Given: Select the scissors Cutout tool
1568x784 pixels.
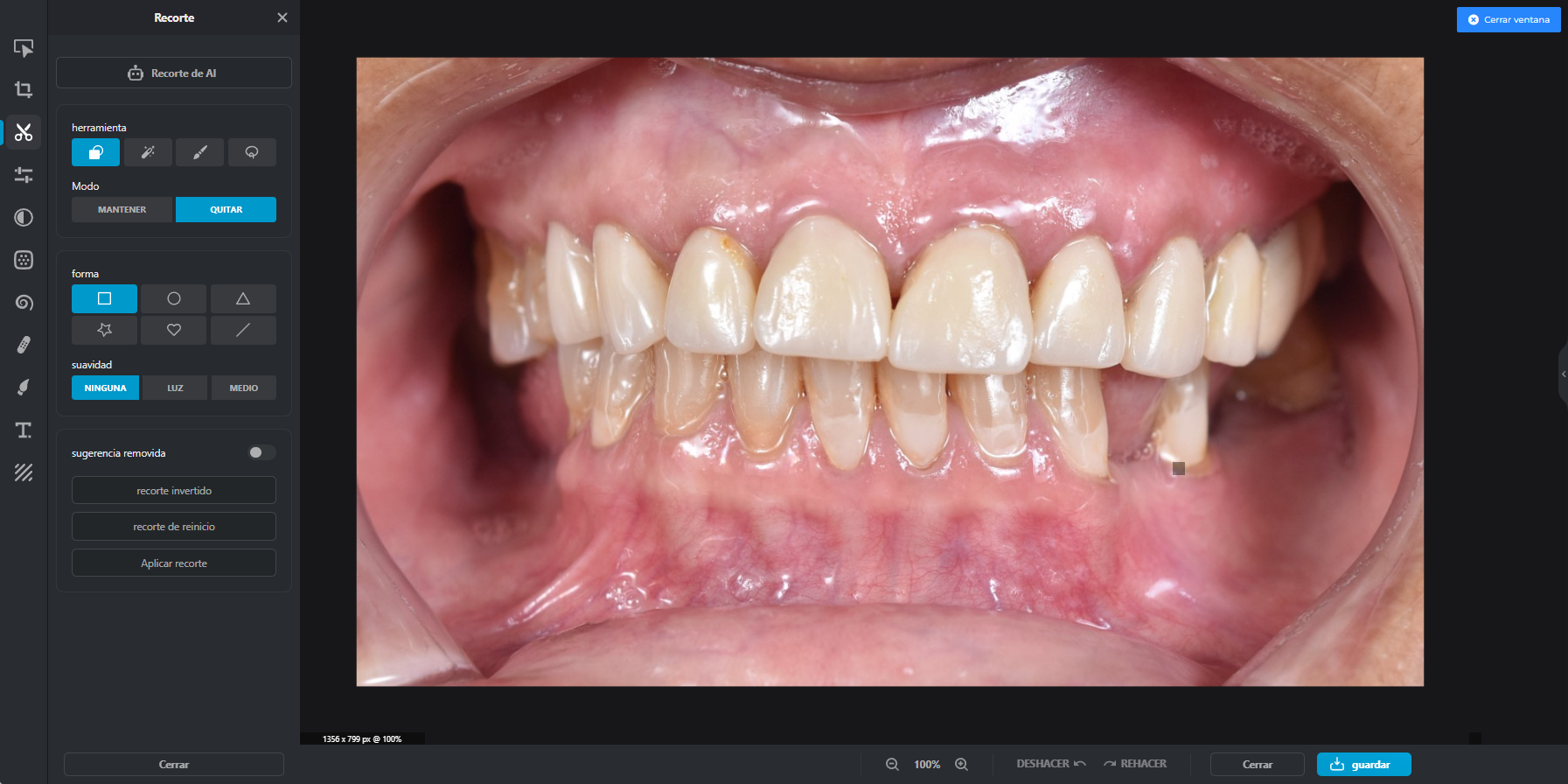Looking at the screenshot, I should click(24, 132).
